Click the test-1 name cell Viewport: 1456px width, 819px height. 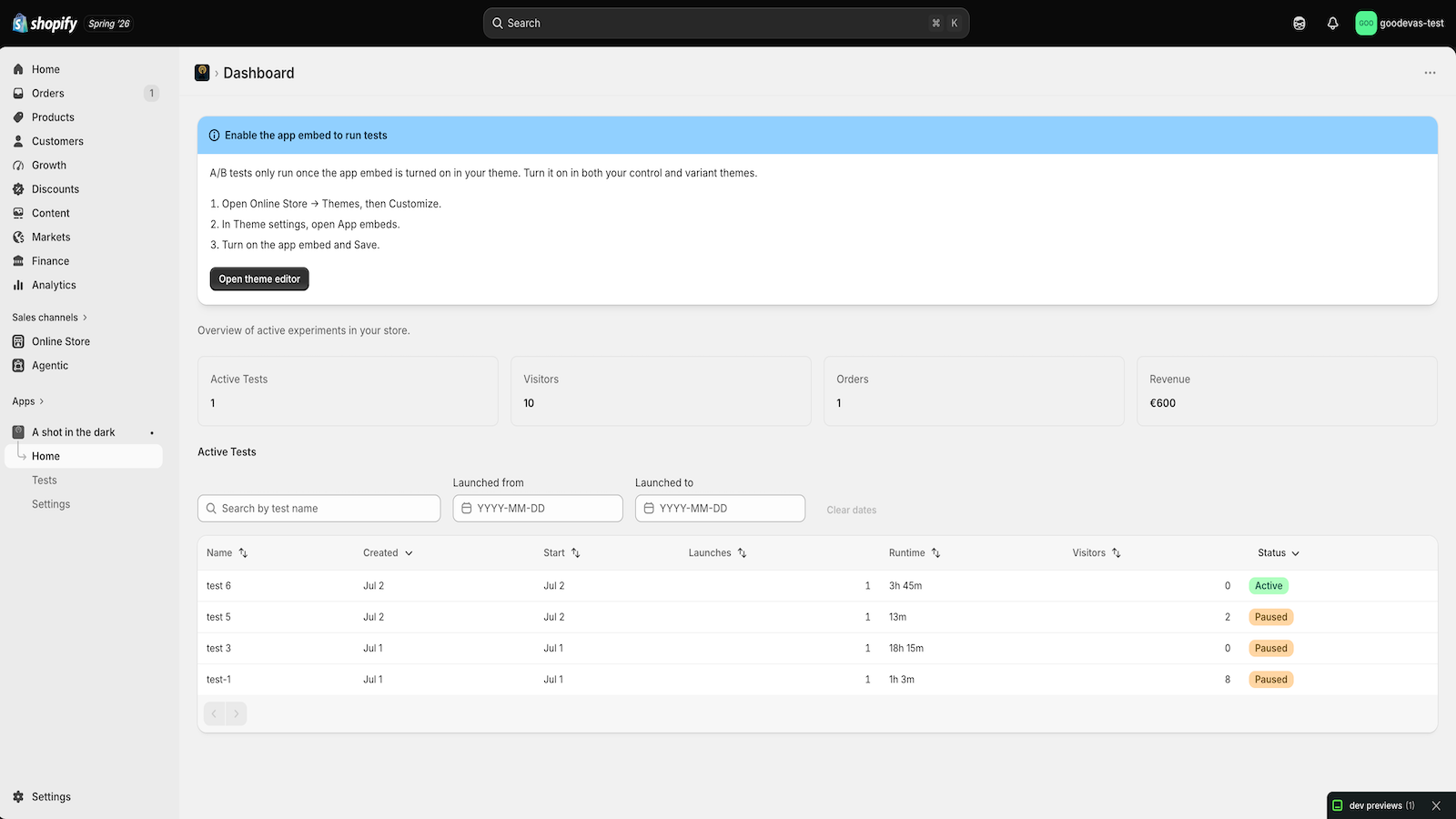click(x=218, y=680)
